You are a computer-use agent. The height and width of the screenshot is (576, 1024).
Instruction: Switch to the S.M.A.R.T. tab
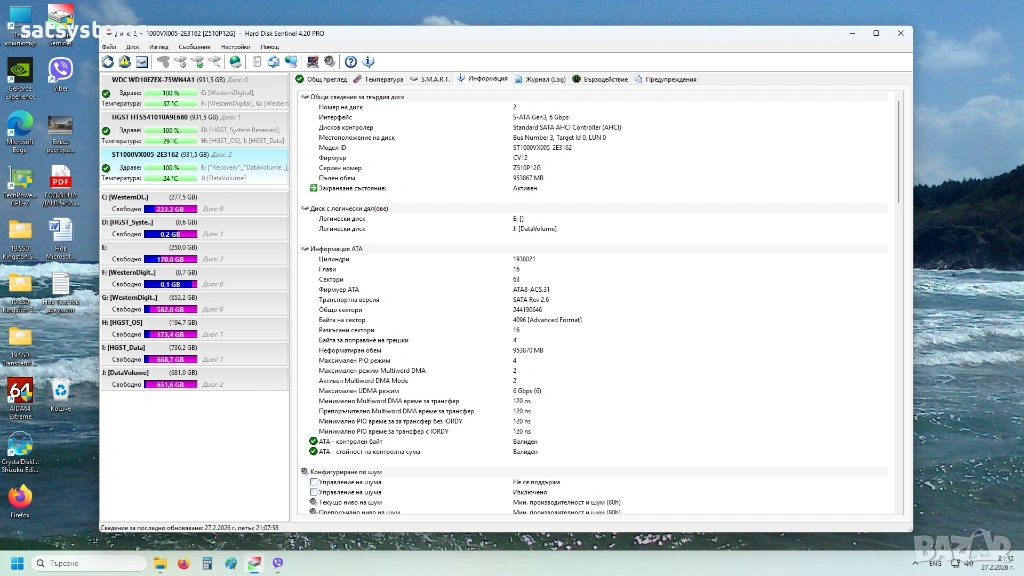coord(430,79)
